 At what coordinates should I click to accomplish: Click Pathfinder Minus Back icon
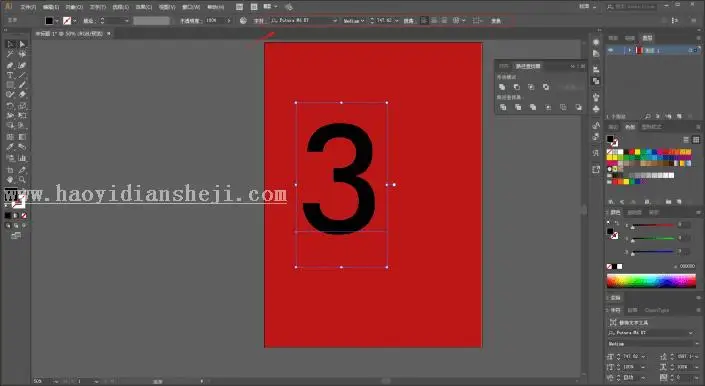[x=578, y=107]
